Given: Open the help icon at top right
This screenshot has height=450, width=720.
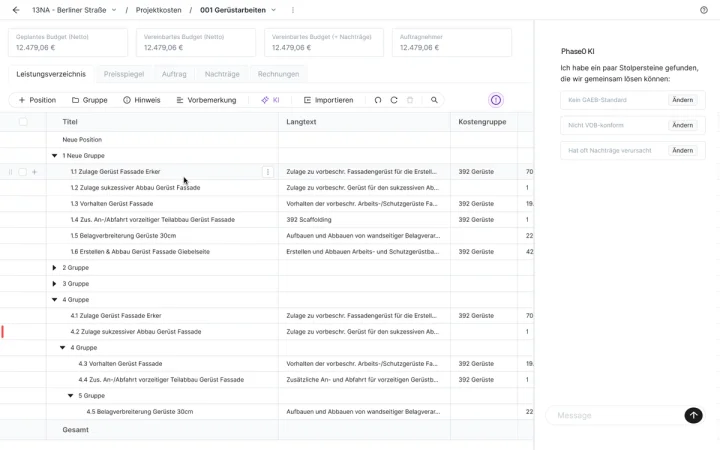Looking at the screenshot, I should pos(703,10).
